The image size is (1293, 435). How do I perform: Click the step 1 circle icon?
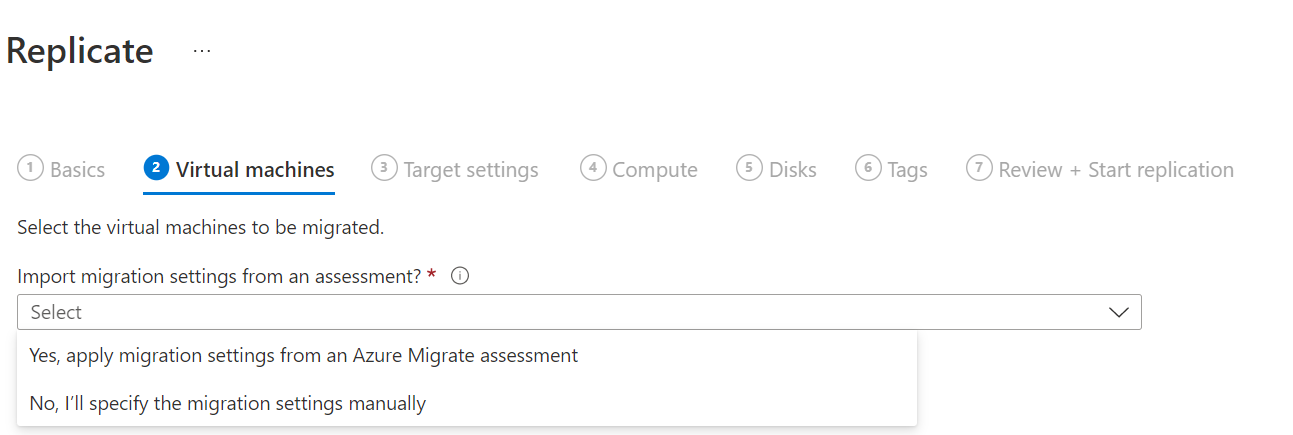[x=30, y=168]
